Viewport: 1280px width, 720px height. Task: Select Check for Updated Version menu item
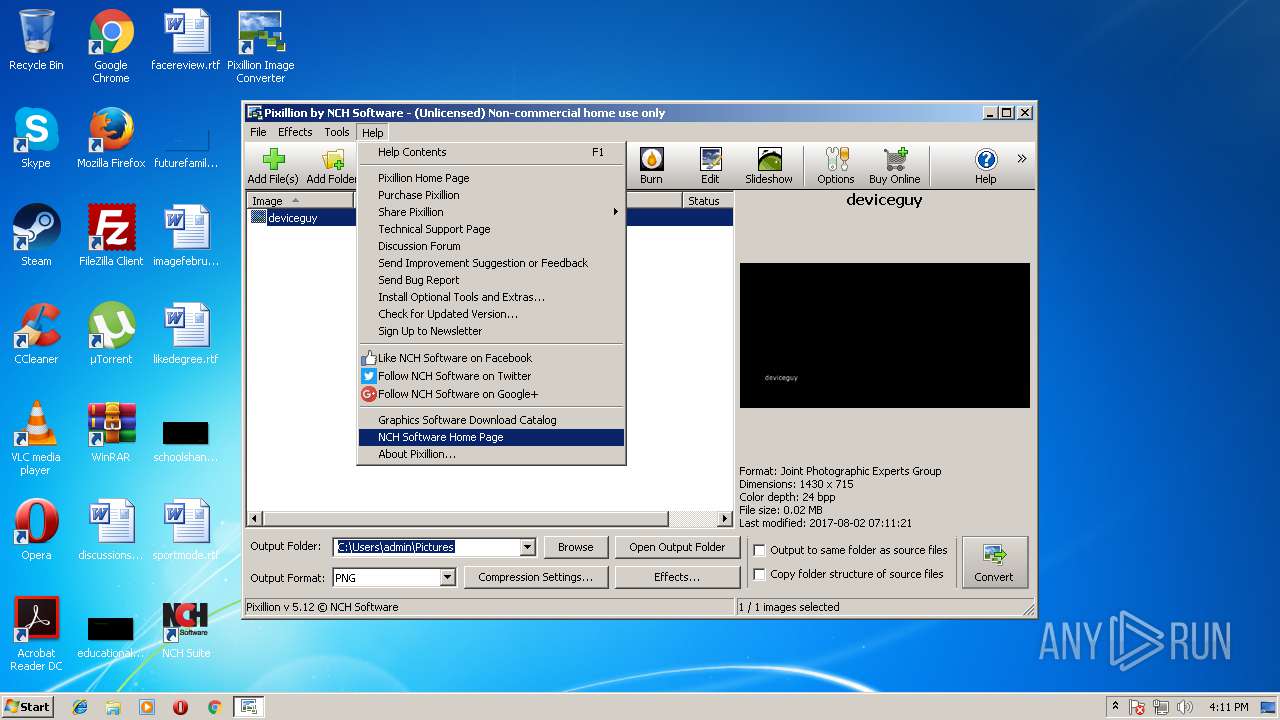pyautogui.click(x=491, y=314)
